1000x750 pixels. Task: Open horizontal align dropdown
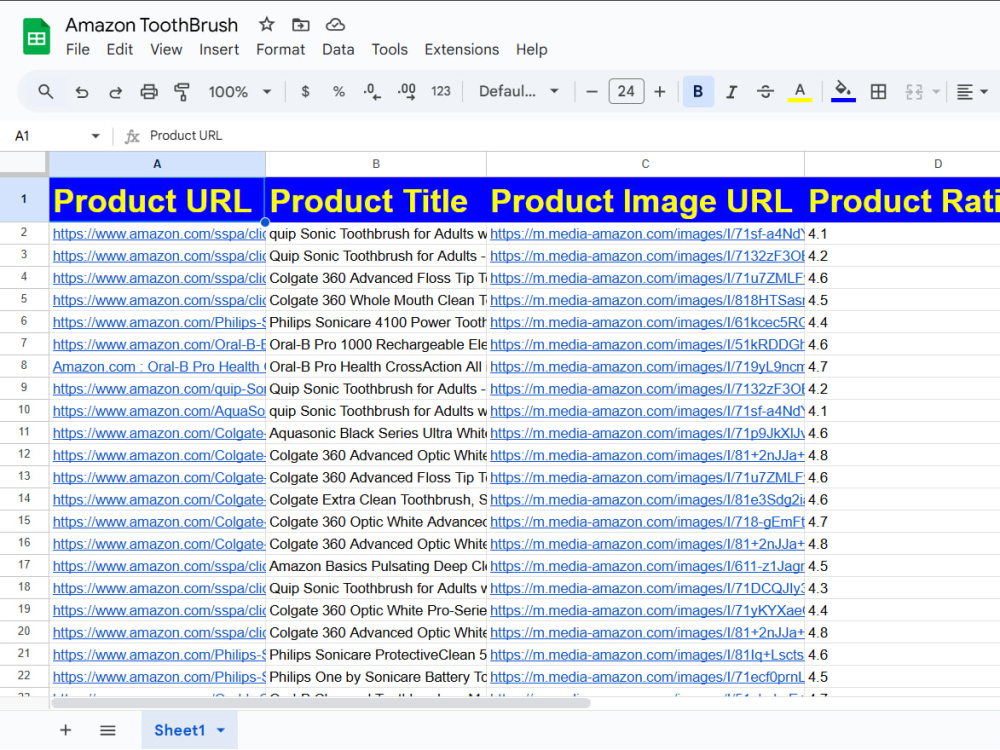click(x=972, y=92)
